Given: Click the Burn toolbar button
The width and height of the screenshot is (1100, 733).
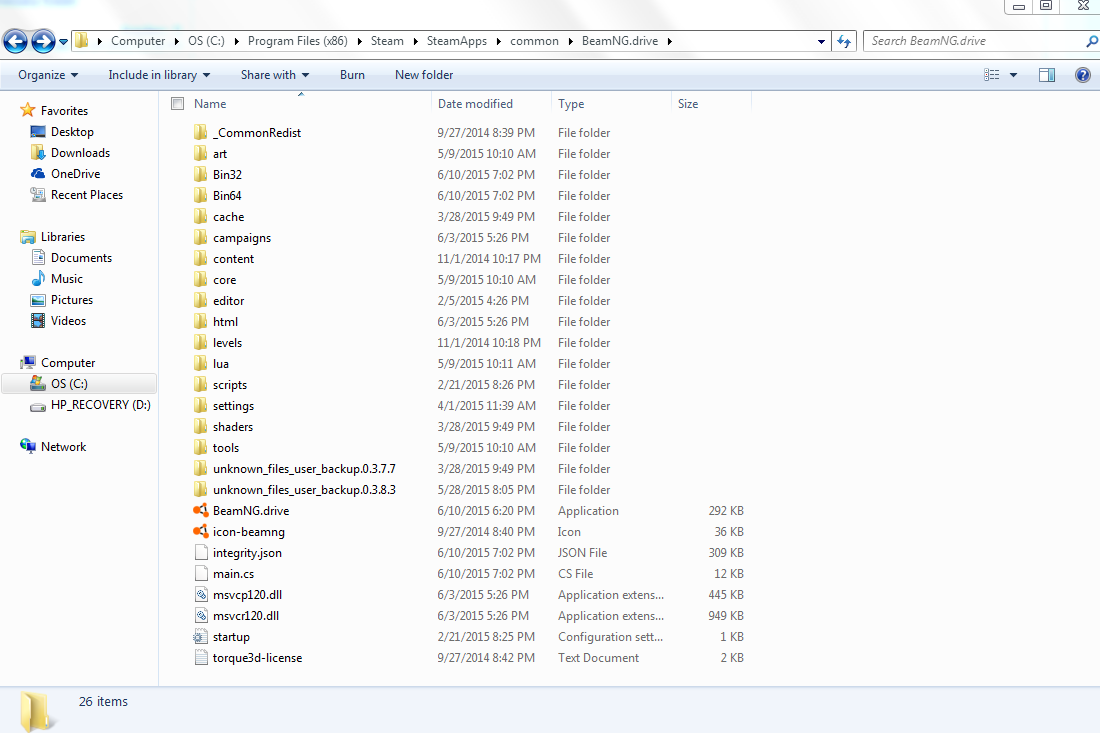Looking at the screenshot, I should (352, 75).
